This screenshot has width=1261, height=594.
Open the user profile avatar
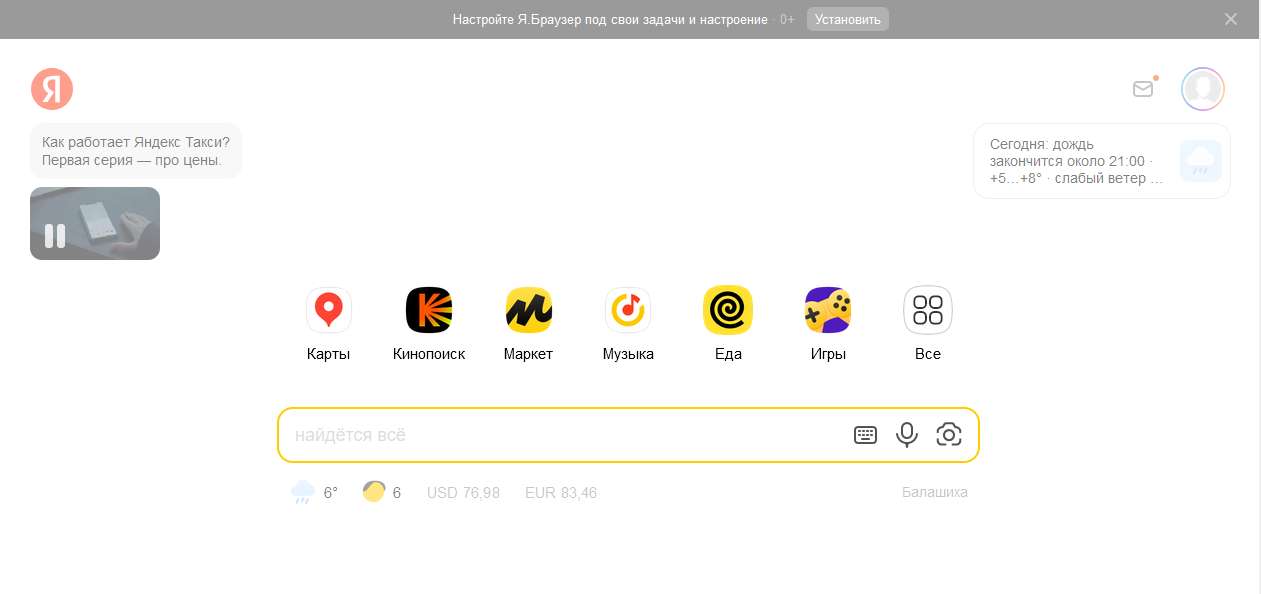1203,89
